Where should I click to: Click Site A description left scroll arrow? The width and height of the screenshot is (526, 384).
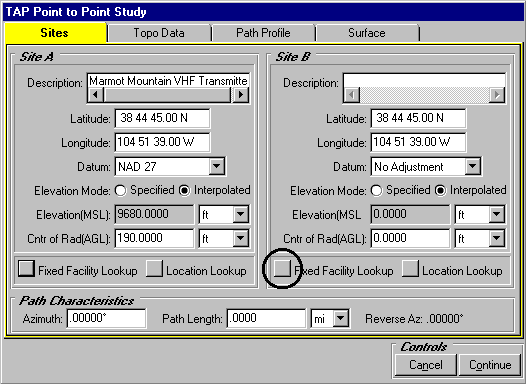pos(96,95)
